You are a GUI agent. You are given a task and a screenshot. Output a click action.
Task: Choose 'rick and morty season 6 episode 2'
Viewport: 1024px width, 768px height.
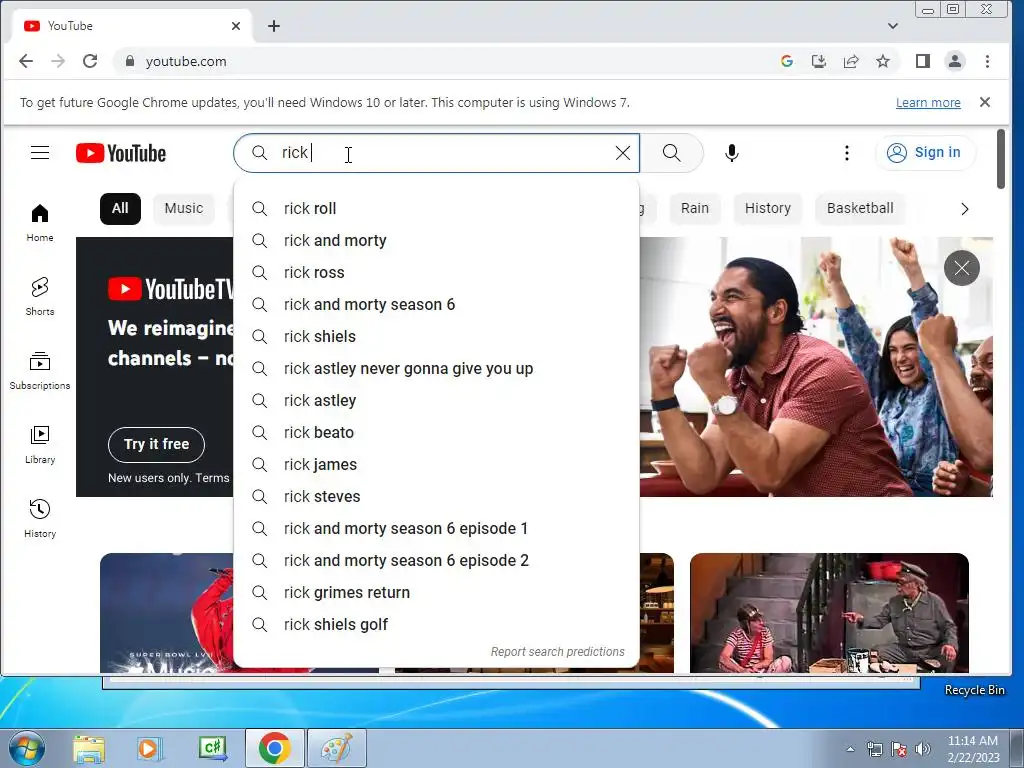[436, 560]
